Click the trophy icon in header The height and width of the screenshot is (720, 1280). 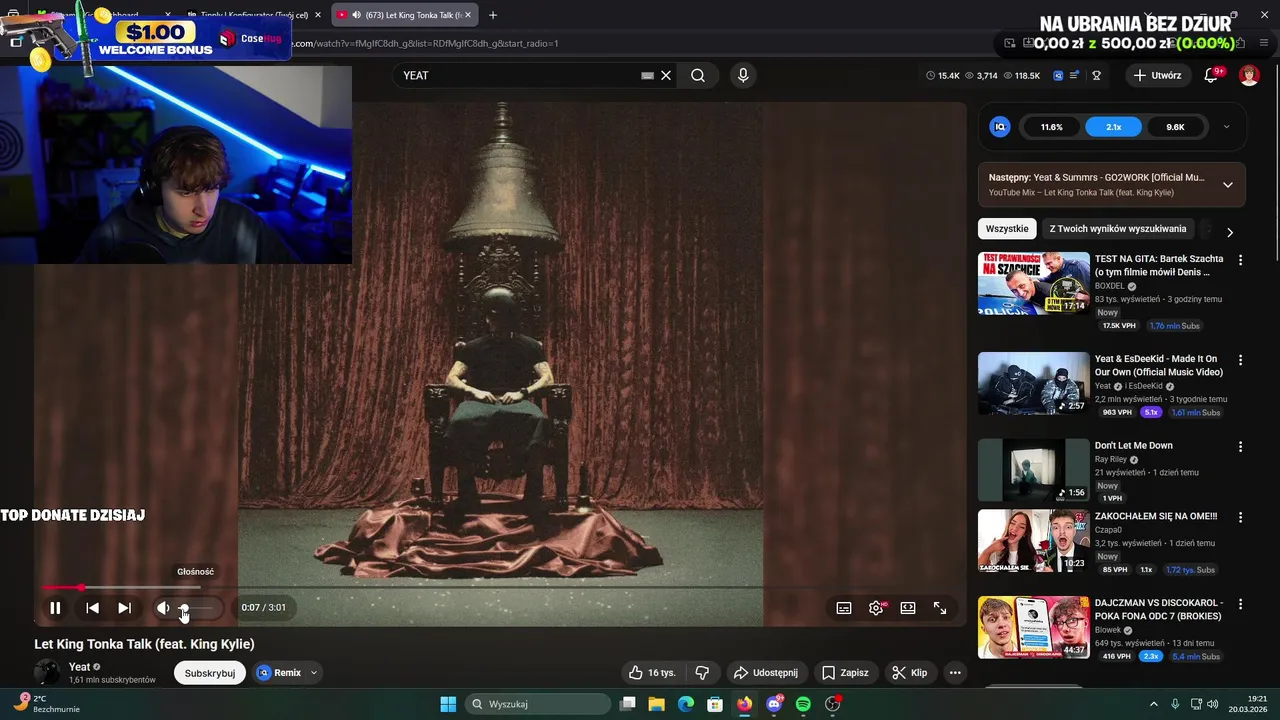1096,75
